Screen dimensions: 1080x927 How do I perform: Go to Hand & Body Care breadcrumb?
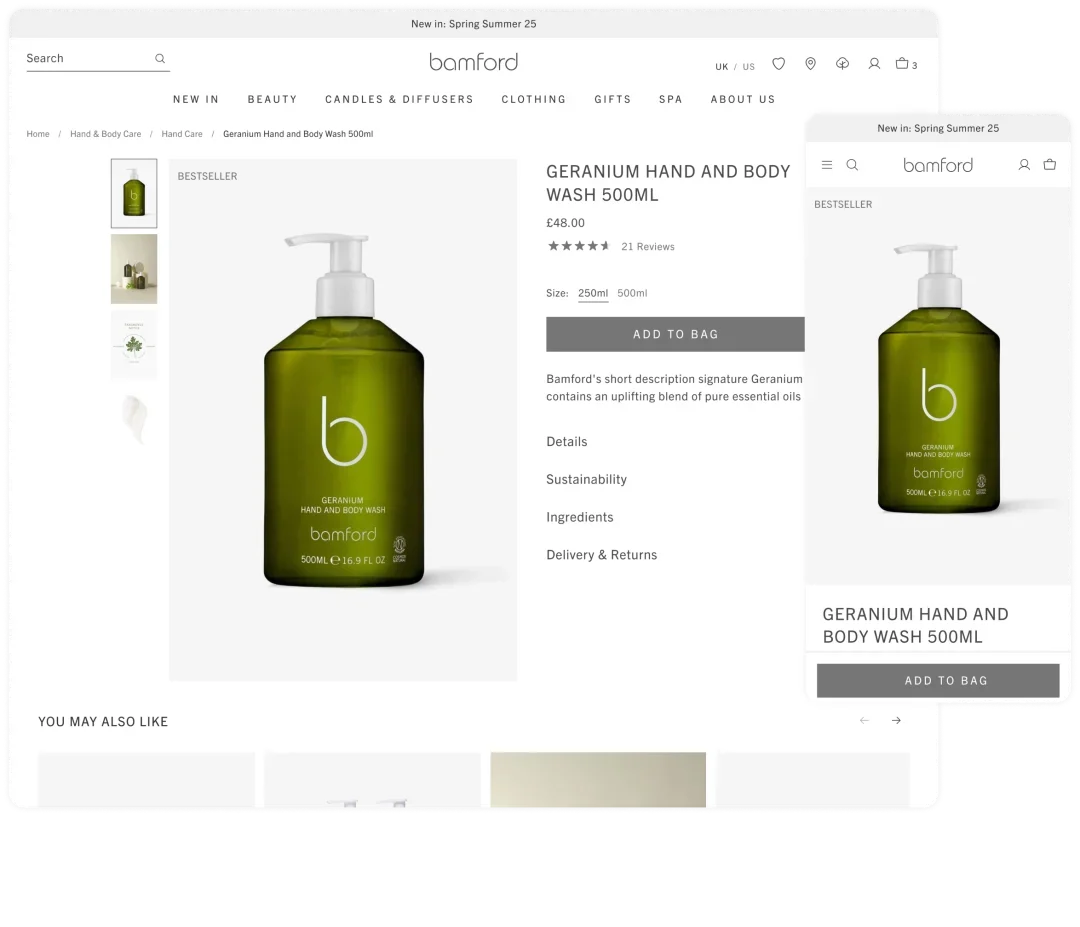tap(105, 134)
